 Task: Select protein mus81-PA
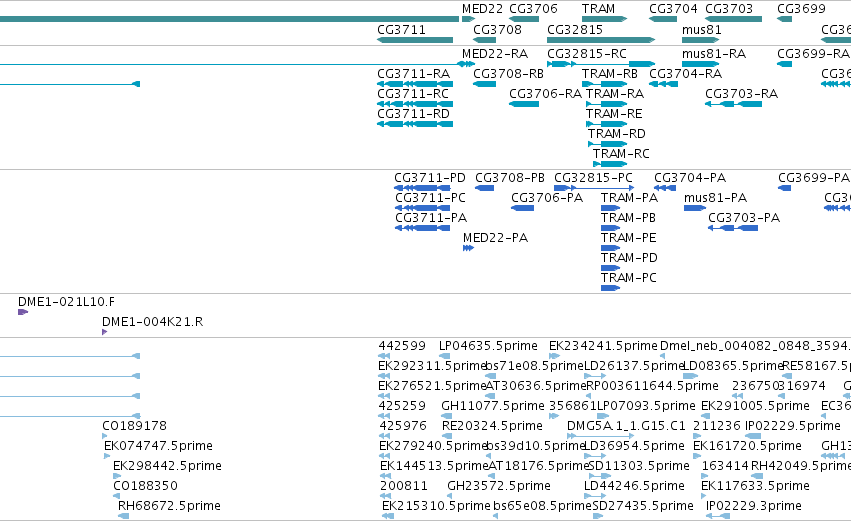[715, 198]
